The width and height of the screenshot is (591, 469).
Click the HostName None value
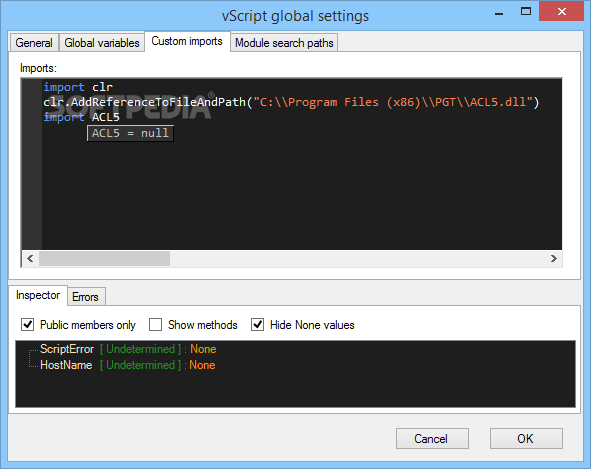(x=202, y=365)
